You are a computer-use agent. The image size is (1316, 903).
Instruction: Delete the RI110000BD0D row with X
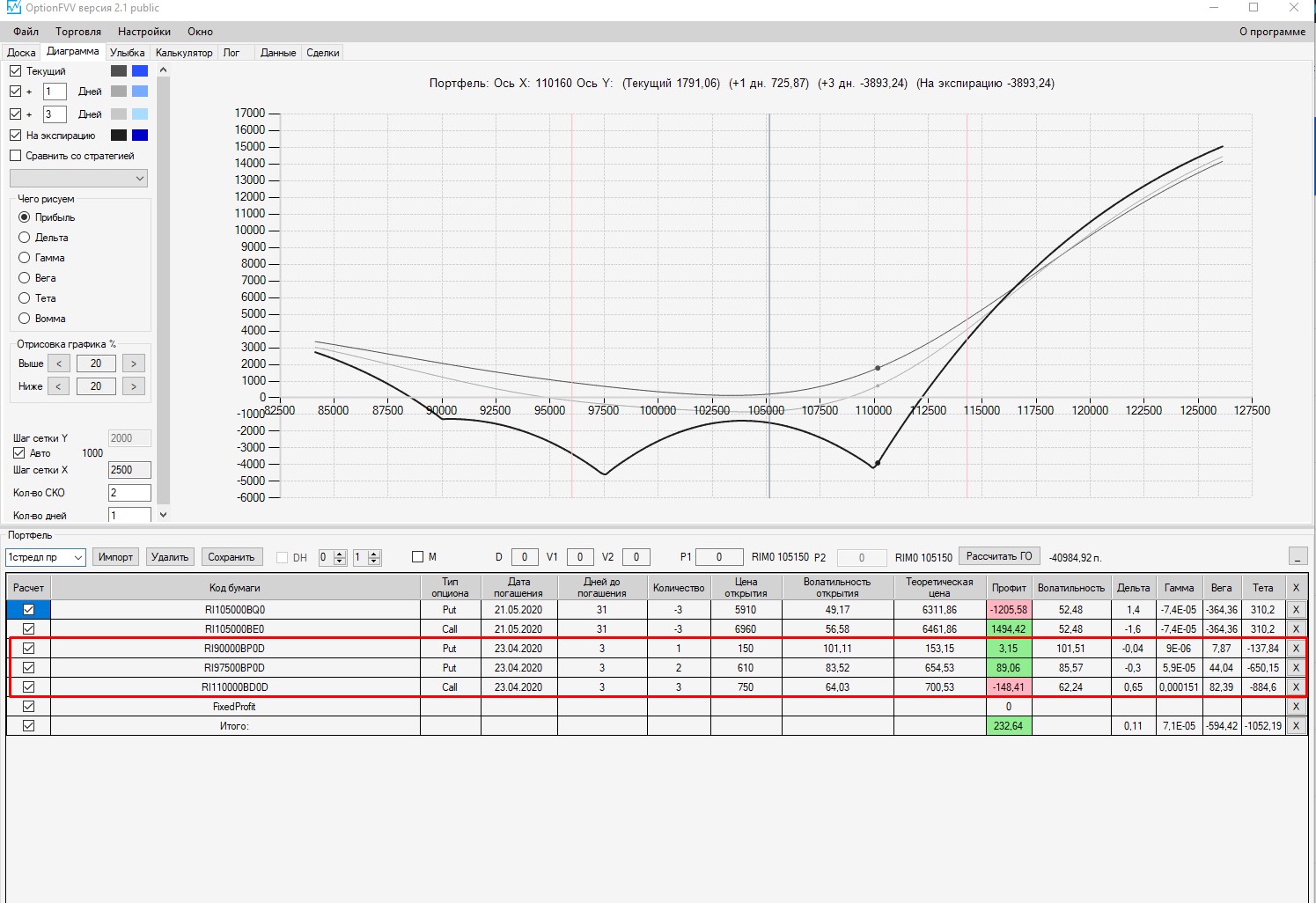coord(1296,686)
